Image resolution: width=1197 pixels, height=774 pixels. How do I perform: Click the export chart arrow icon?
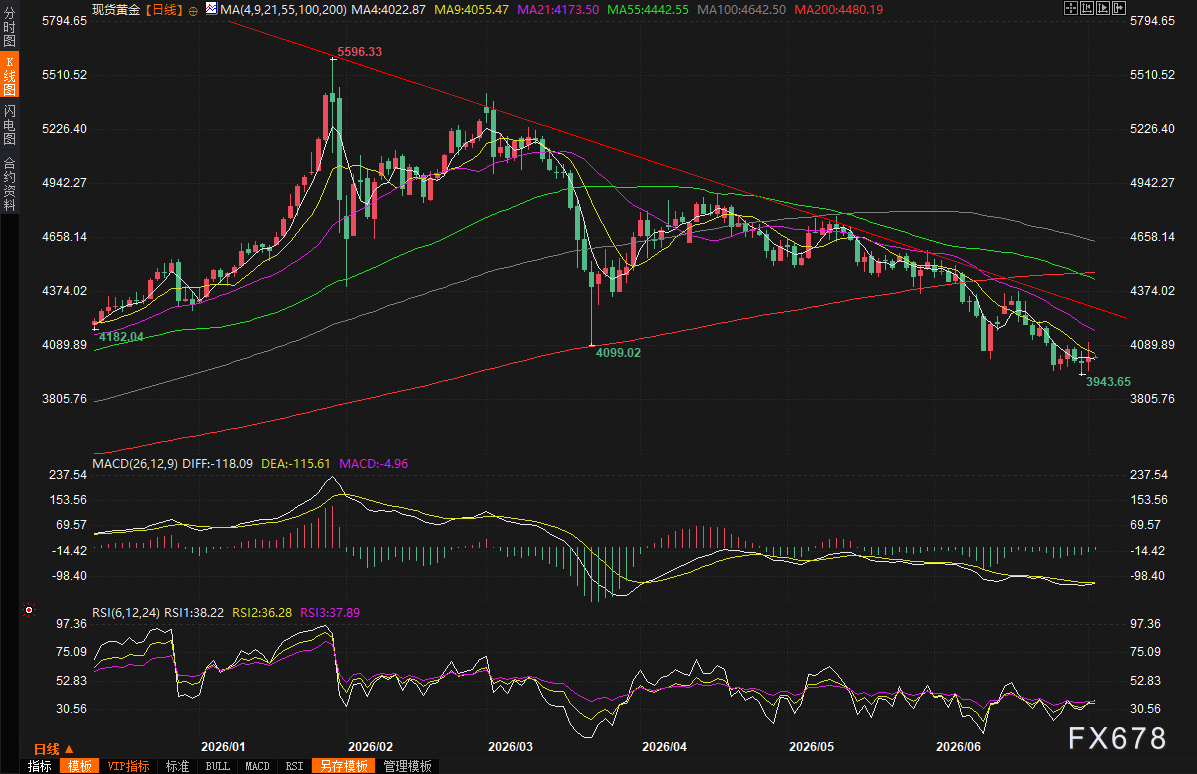click(x=1119, y=8)
